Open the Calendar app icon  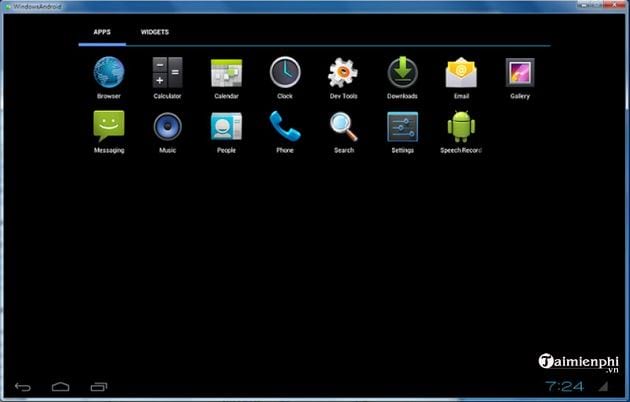coord(226,73)
